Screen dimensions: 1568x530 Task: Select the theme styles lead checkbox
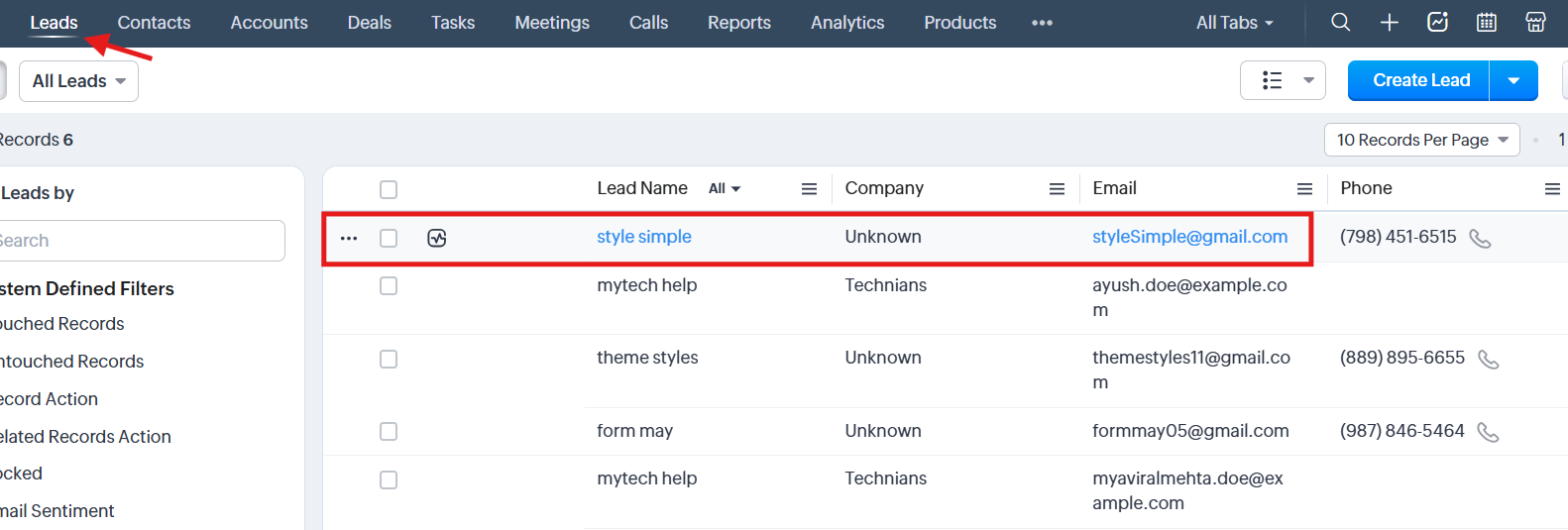click(389, 359)
